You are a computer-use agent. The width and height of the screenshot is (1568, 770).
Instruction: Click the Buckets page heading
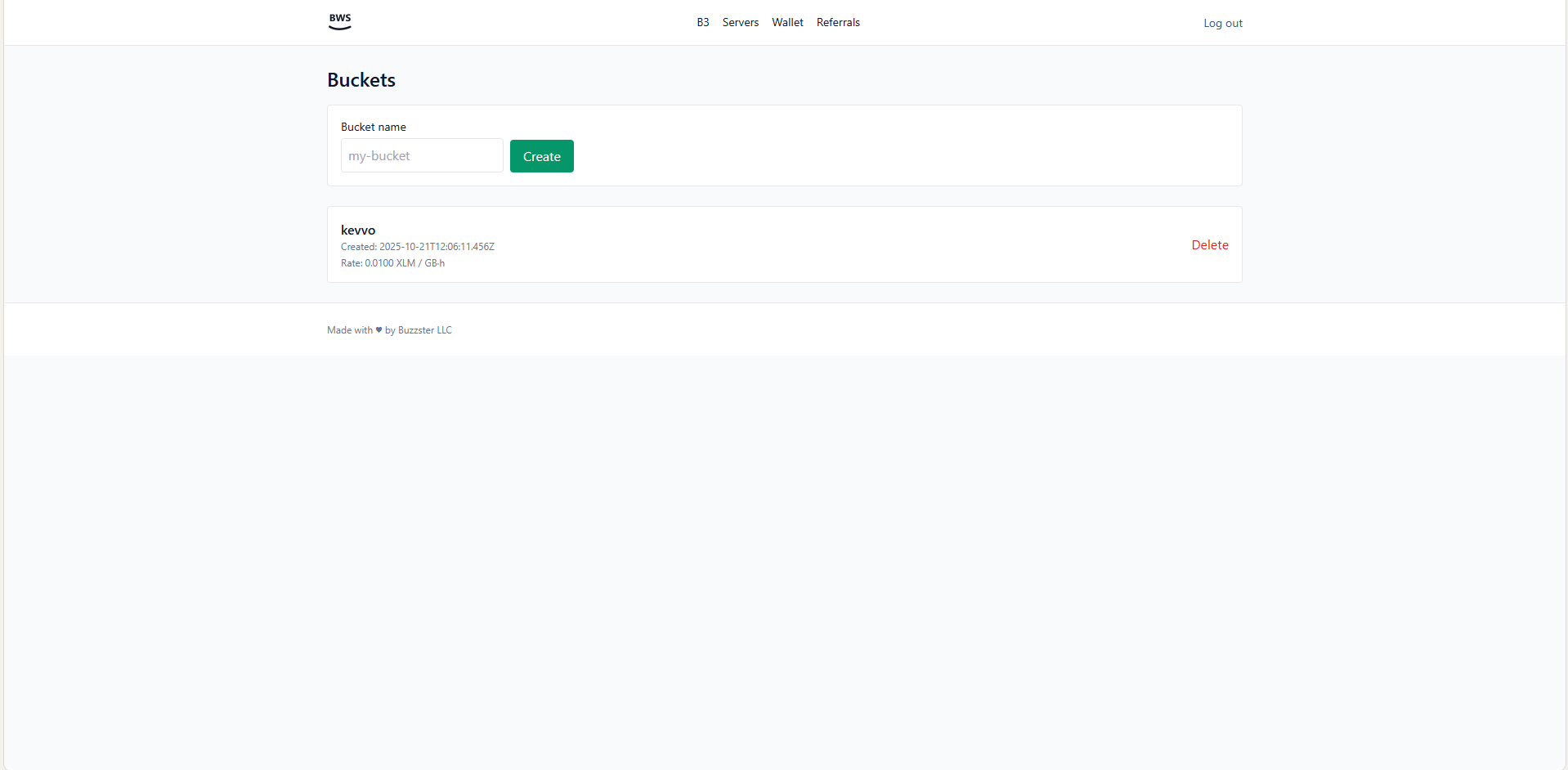pos(361,79)
